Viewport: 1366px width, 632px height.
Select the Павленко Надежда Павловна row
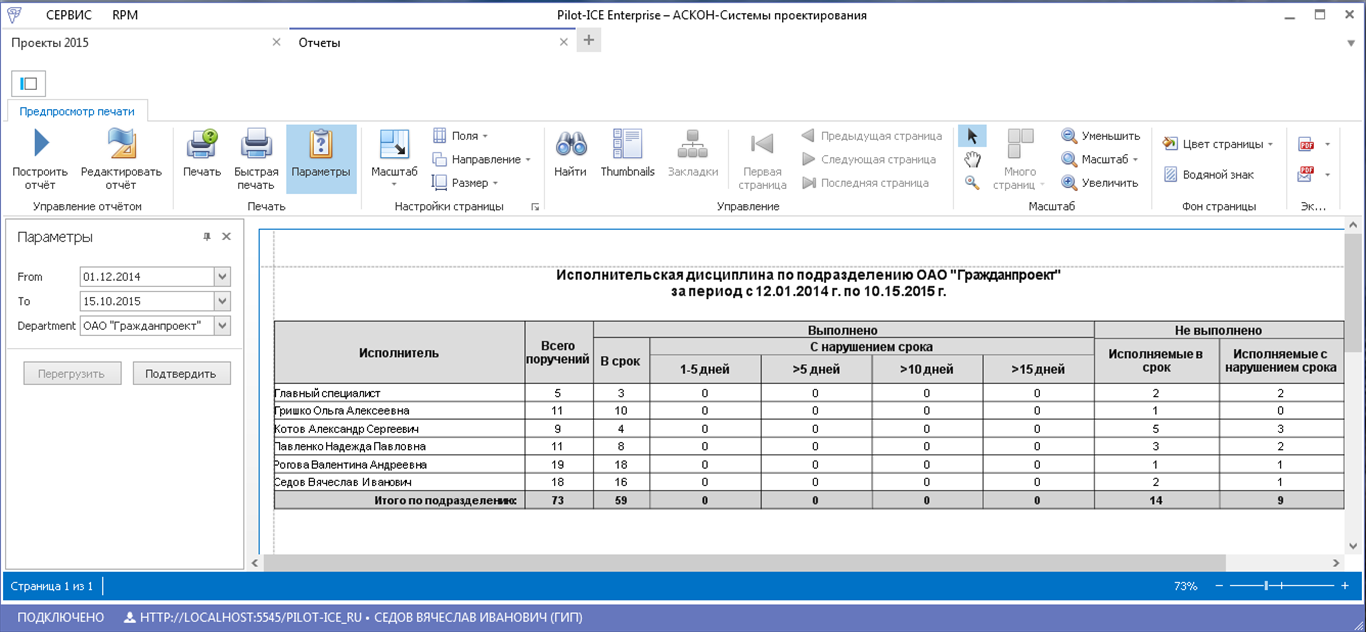(x=808, y=447)
